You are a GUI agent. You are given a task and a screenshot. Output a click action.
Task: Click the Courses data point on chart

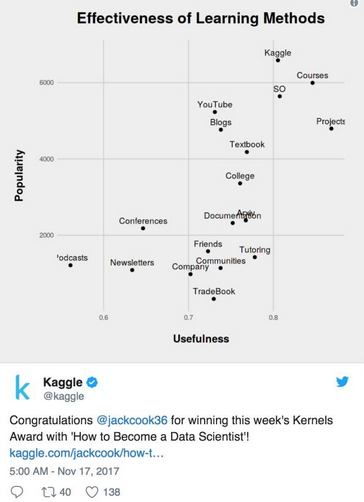click(x=312, y=83)
